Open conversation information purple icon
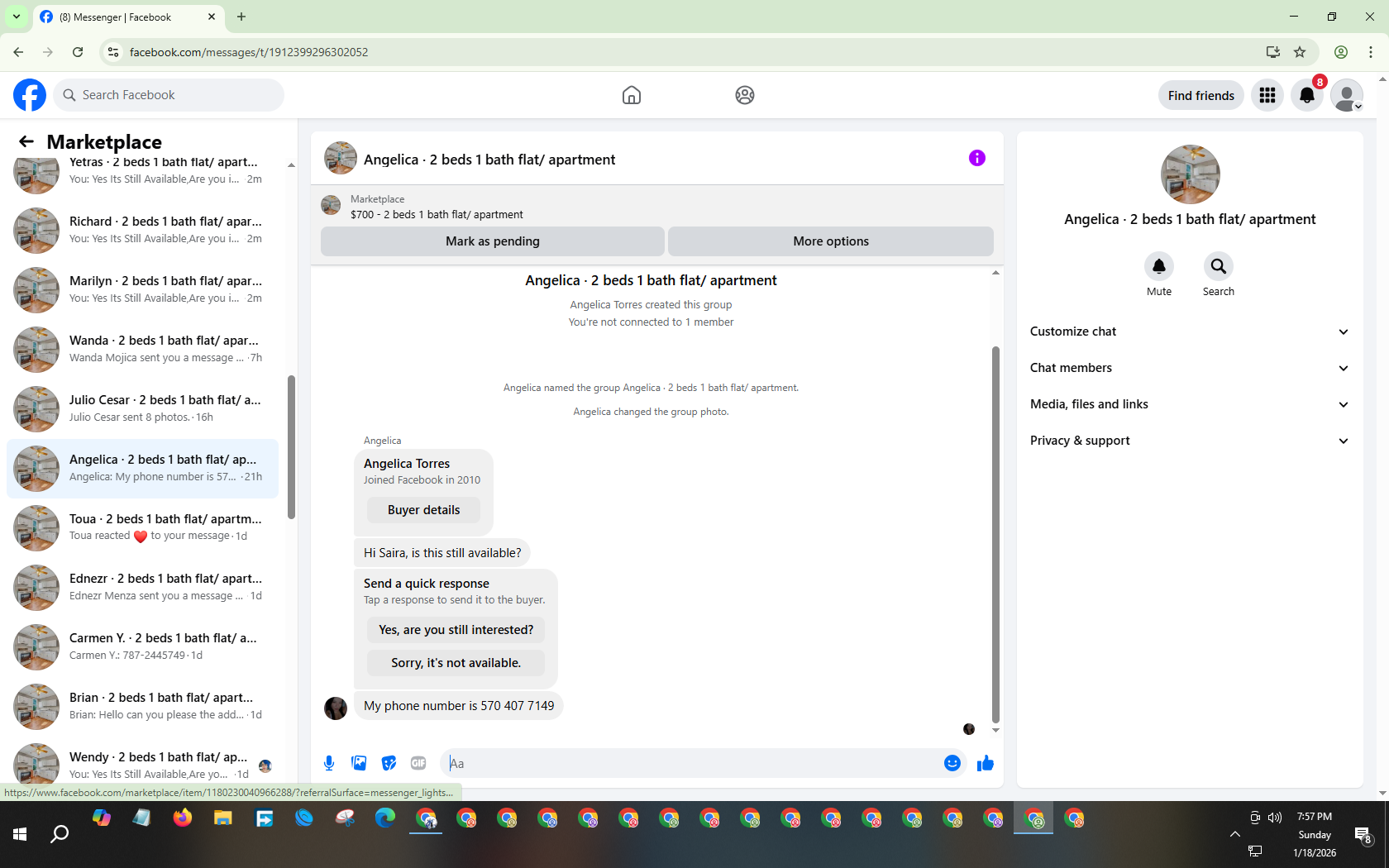 point(977,158)
